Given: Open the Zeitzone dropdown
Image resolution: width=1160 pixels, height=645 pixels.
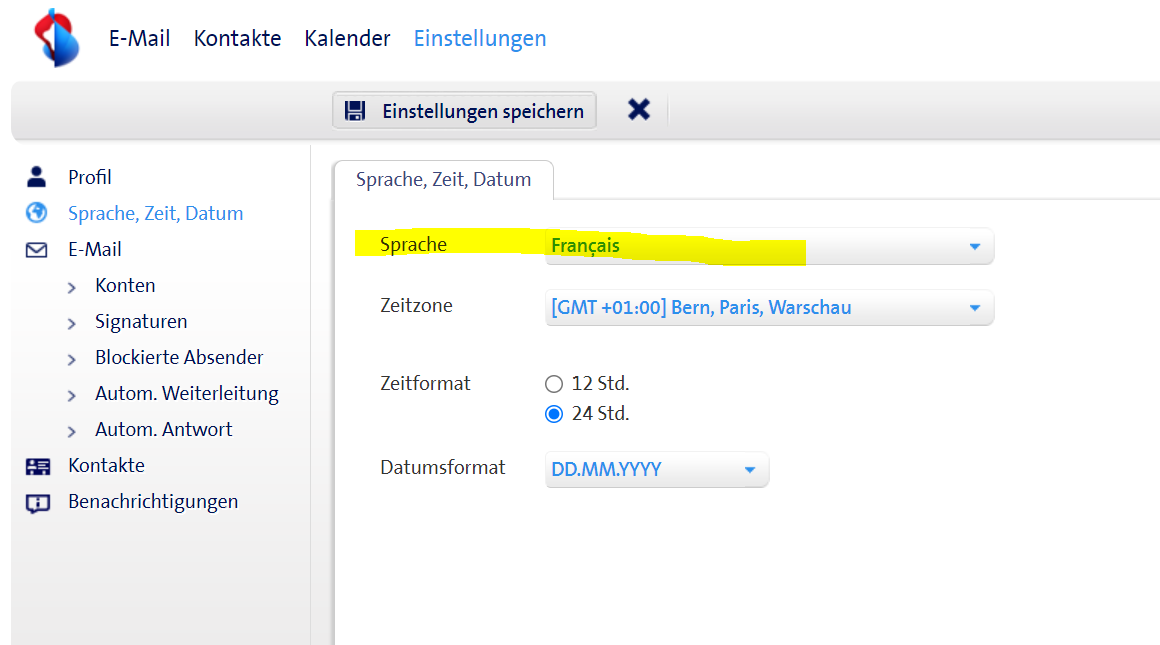Looking at the screenshot, I should point(768,308).
